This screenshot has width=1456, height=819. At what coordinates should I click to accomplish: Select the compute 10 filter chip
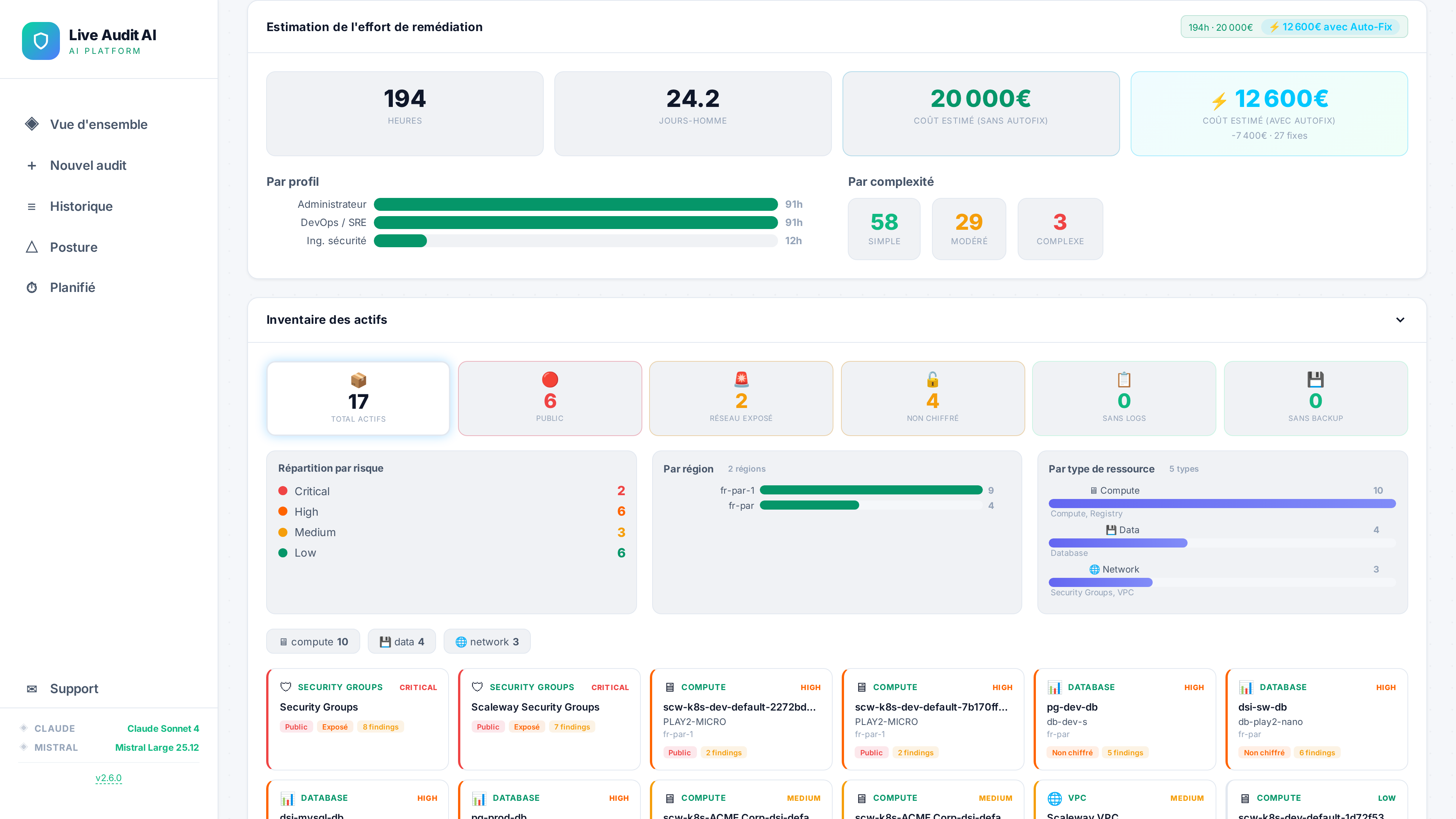click(313, 642)
